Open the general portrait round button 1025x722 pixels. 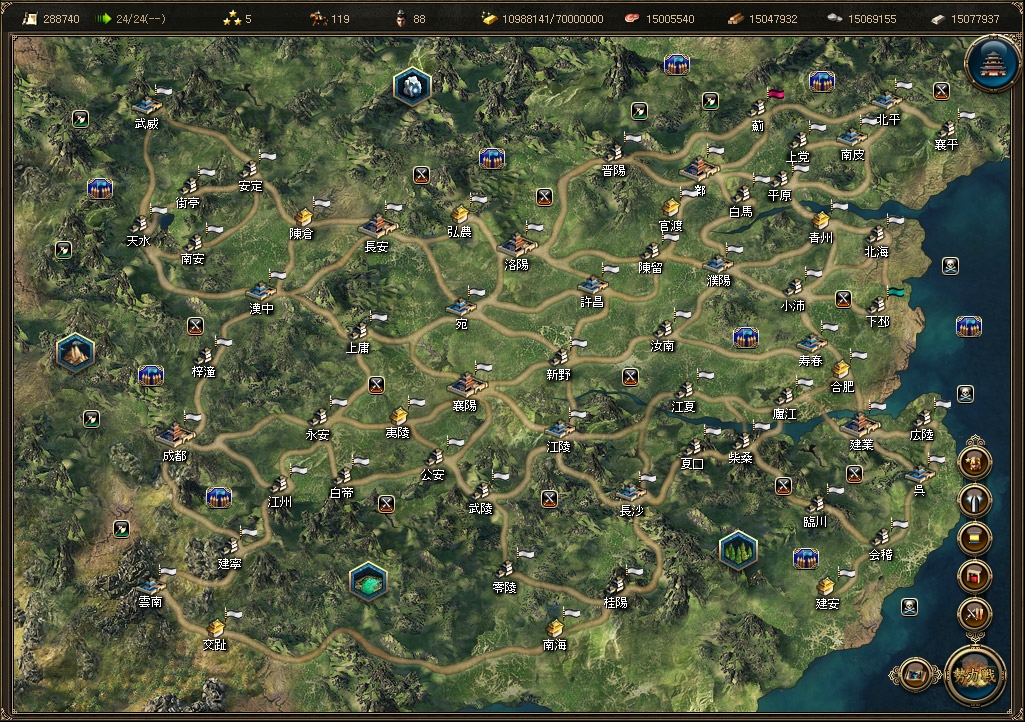pyautogui.click(x=975, y=462)
